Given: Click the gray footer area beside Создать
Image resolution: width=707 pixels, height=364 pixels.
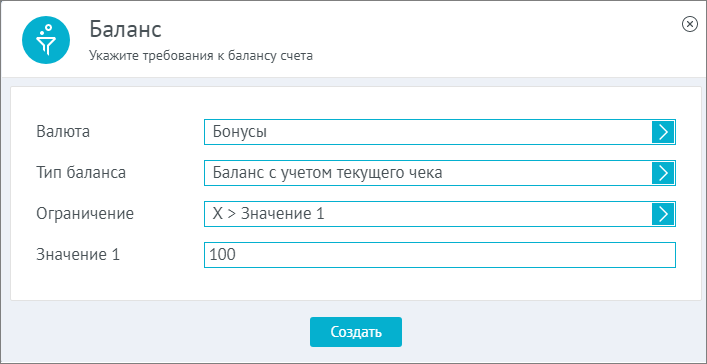Looking at the screenshot, I should (541, 332).
